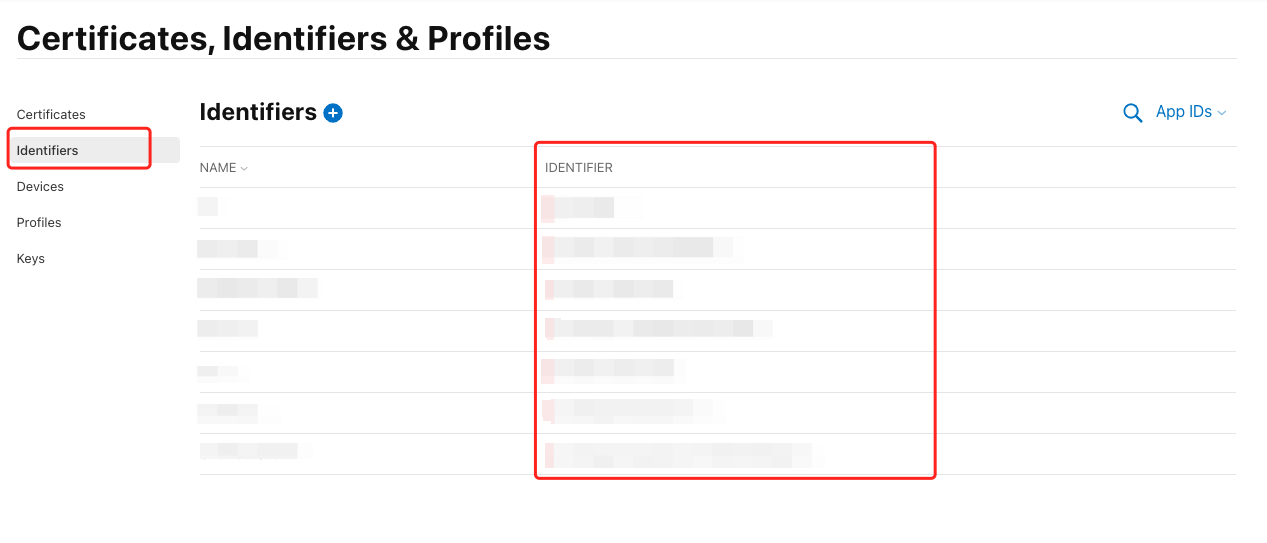Click the search magnifier icon

coord(1132,113)
